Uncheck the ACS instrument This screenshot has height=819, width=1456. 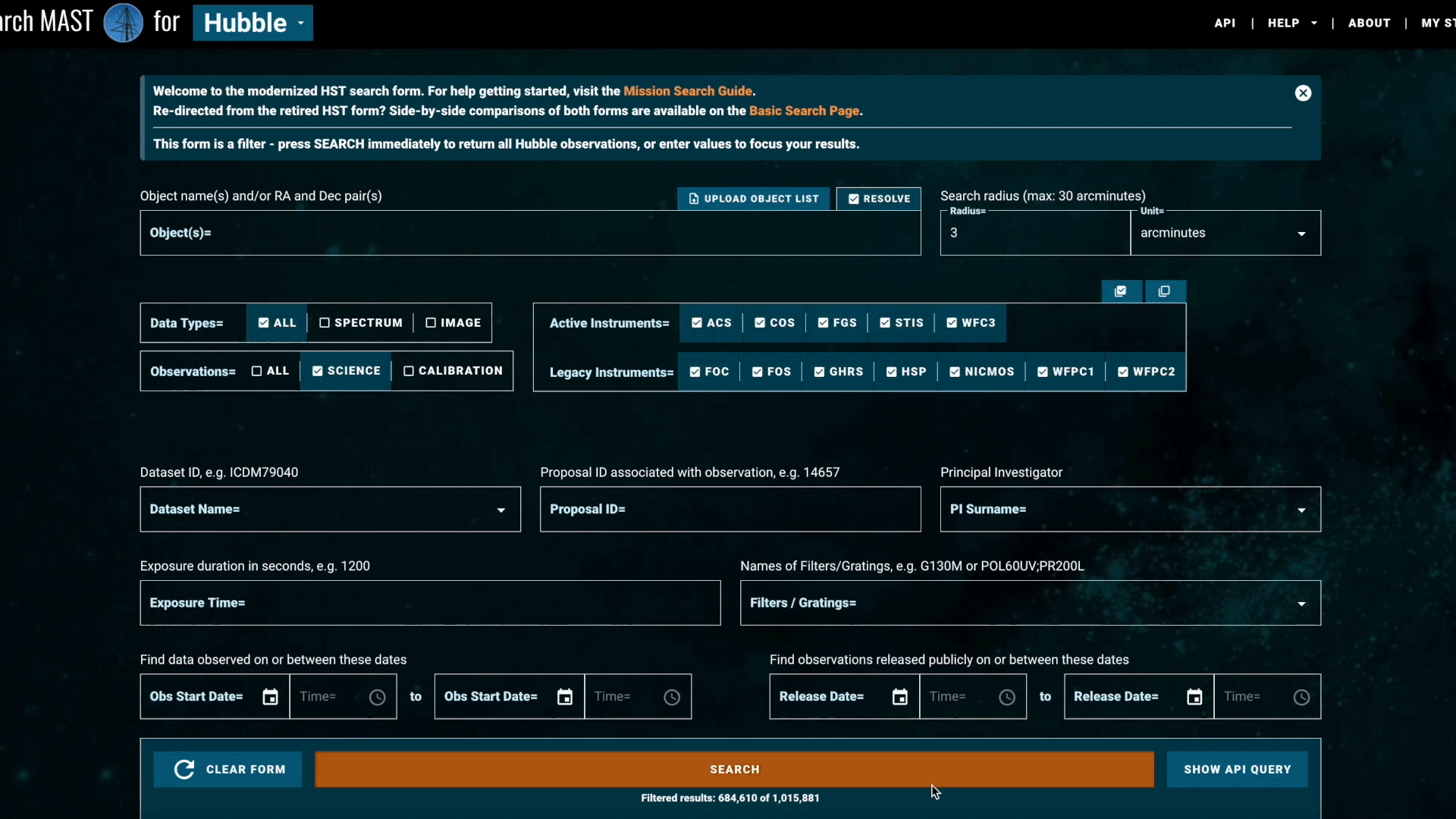(x=711, y=323)
